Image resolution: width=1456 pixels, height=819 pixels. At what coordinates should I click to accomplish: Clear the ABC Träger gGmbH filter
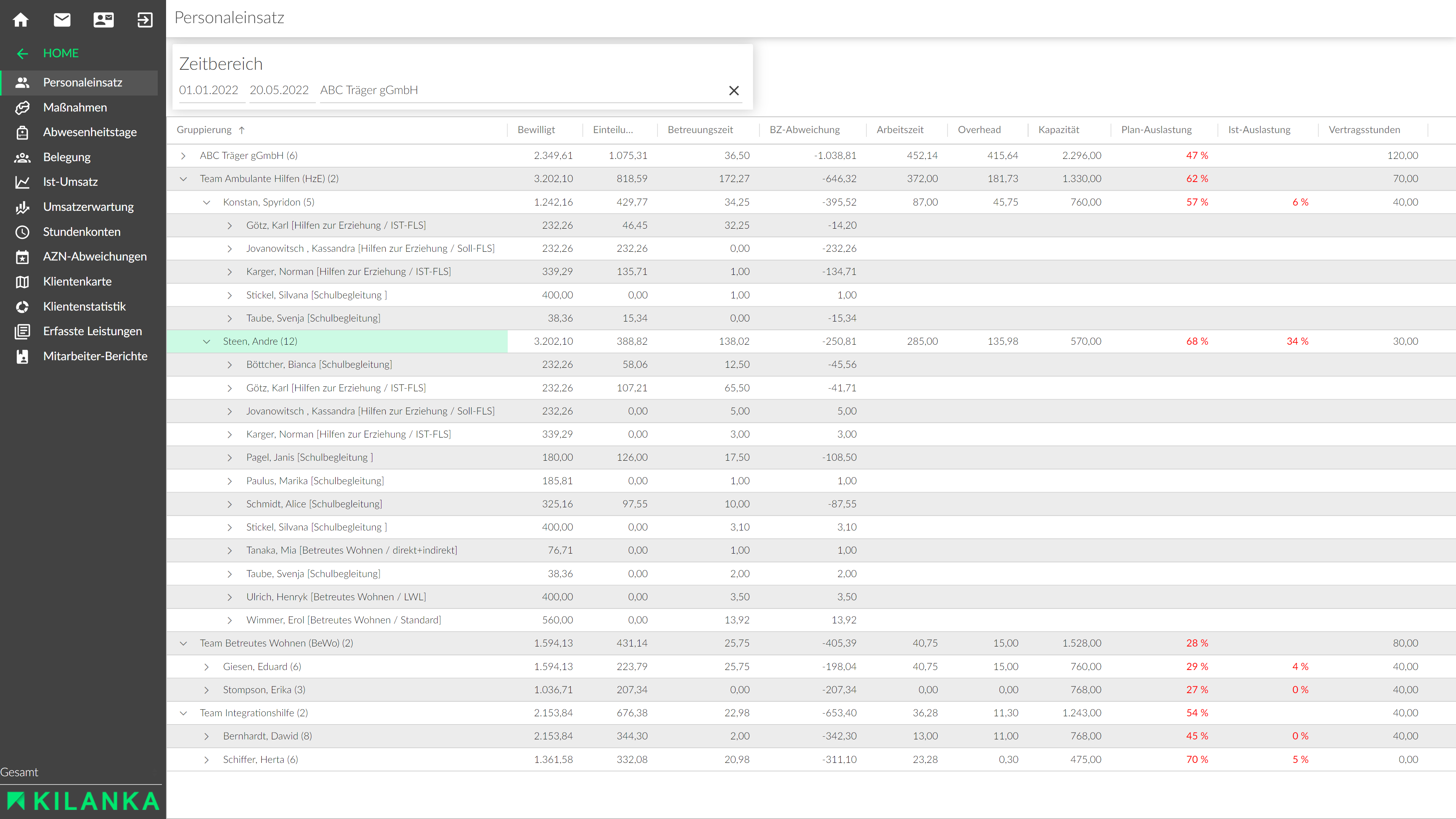pyautogui.click(x=734, y=91)
